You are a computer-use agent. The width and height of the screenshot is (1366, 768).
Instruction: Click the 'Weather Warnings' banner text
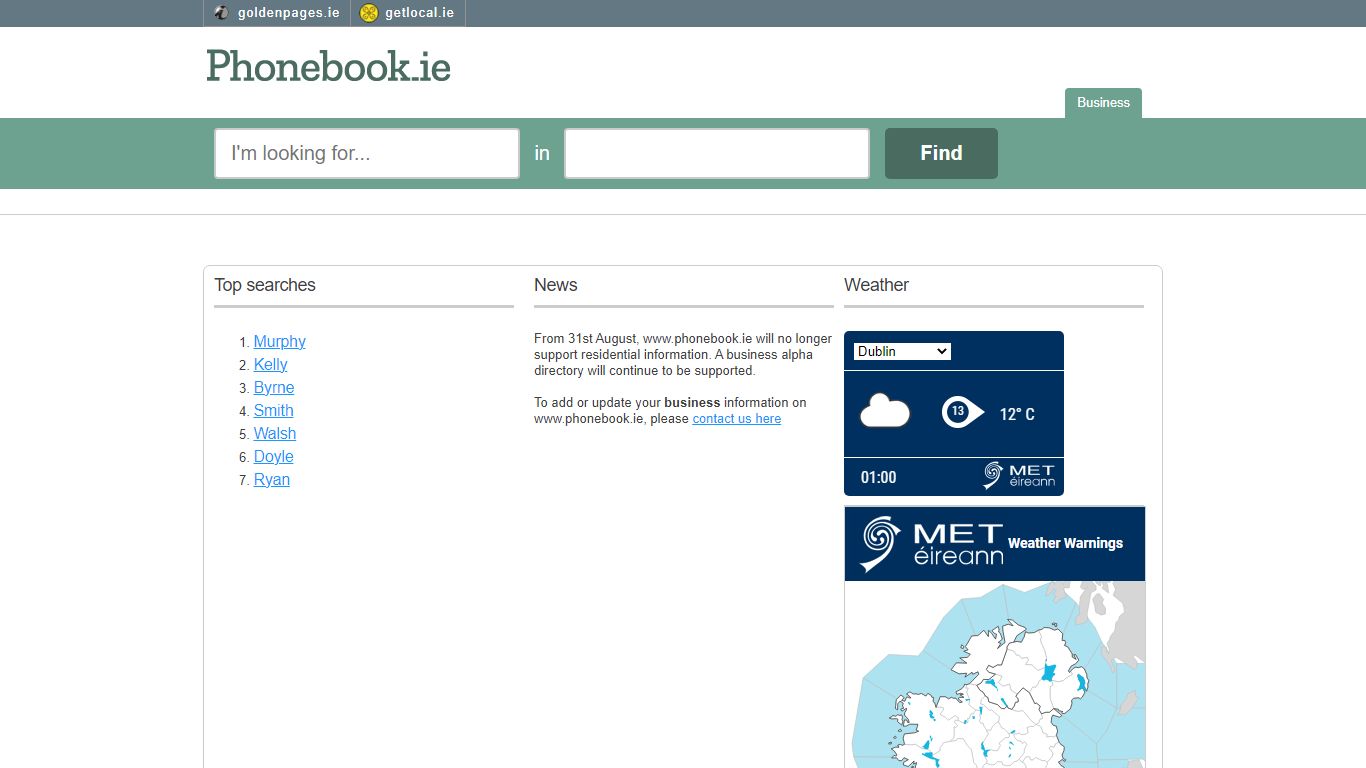pos(1065,543)
